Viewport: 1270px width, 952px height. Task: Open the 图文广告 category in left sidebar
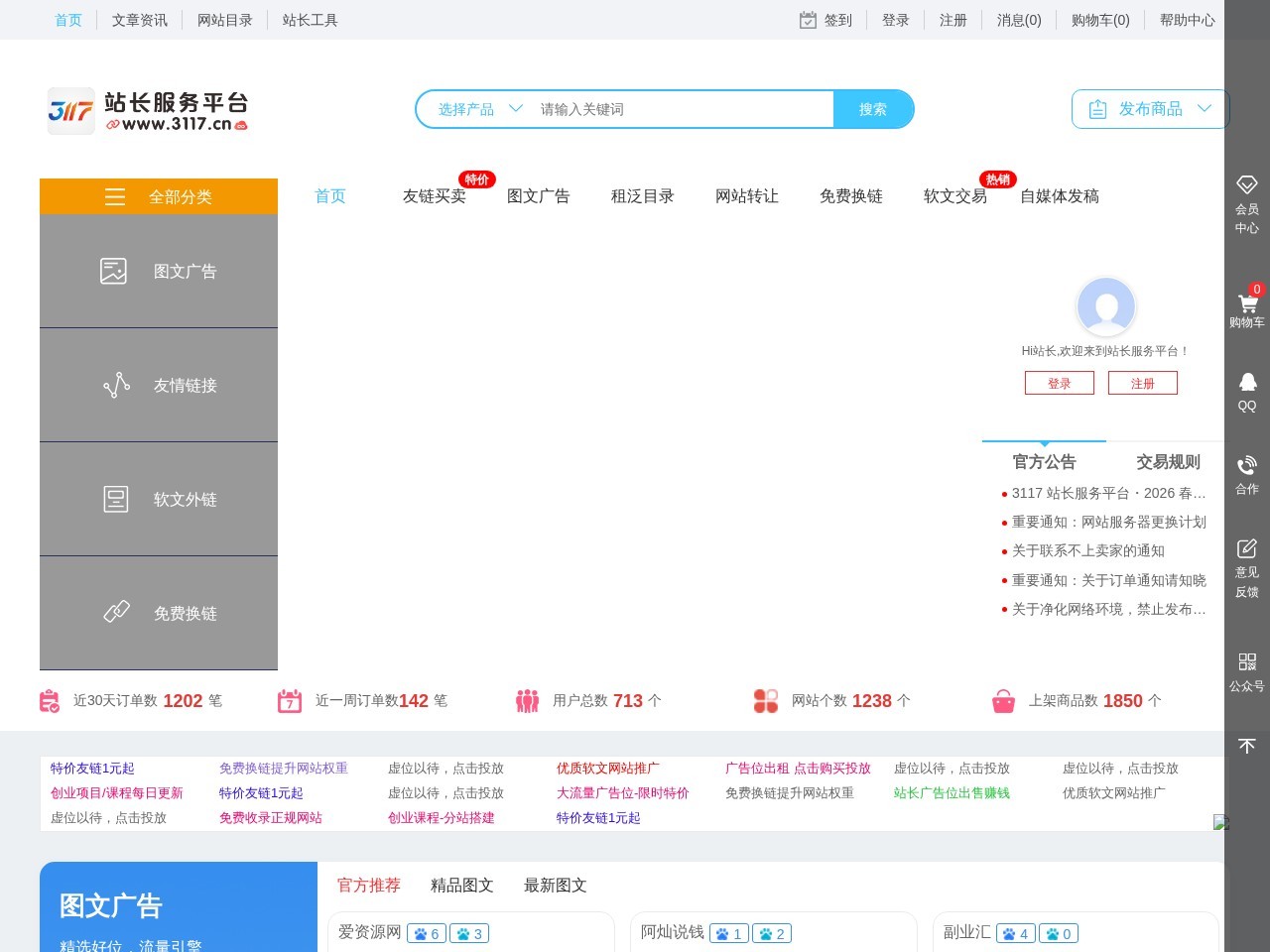pyautogui.click(x=159, y=270)
